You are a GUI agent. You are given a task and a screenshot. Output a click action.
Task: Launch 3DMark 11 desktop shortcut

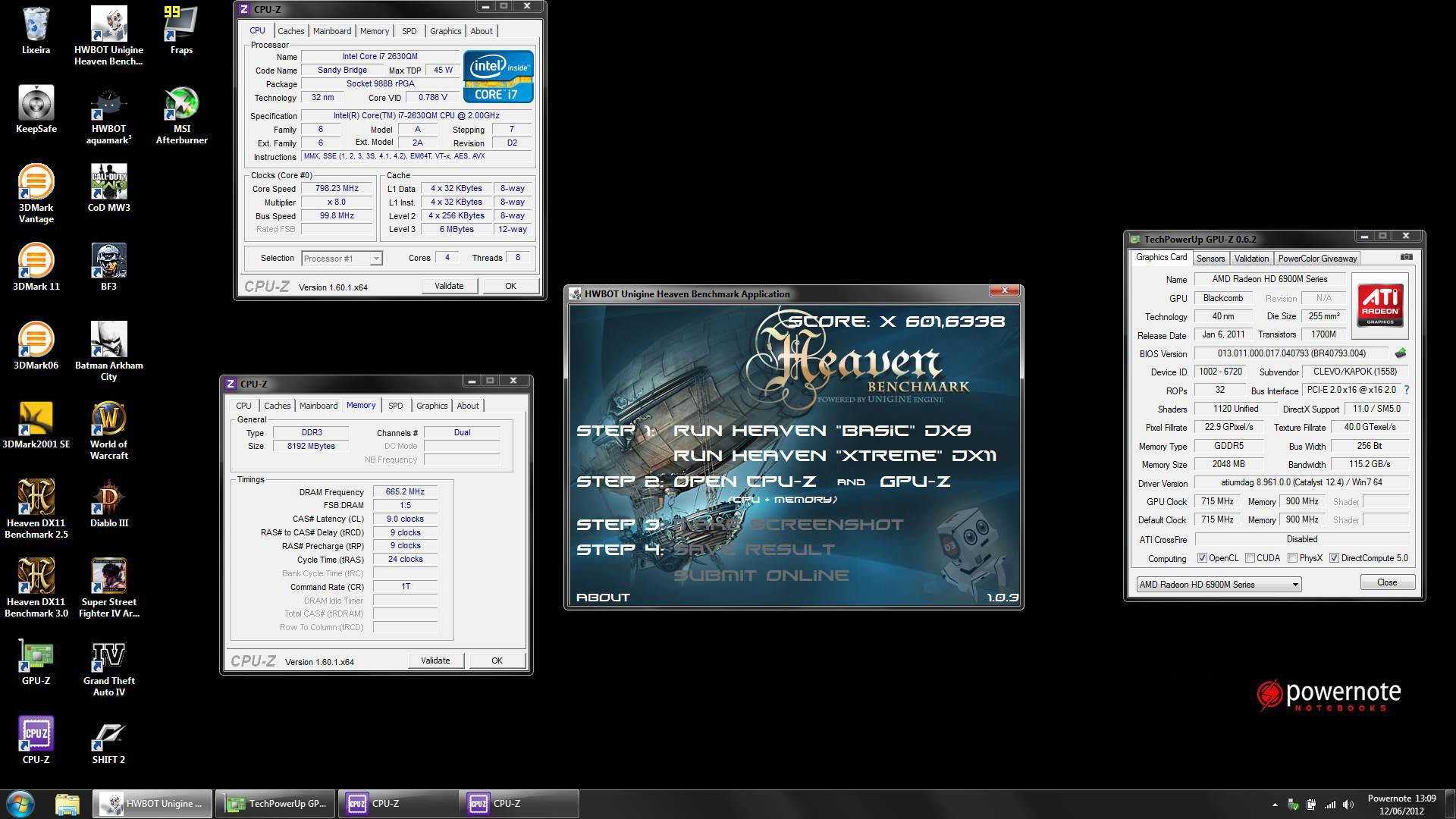pyautogui.click(x=36, y=267)
